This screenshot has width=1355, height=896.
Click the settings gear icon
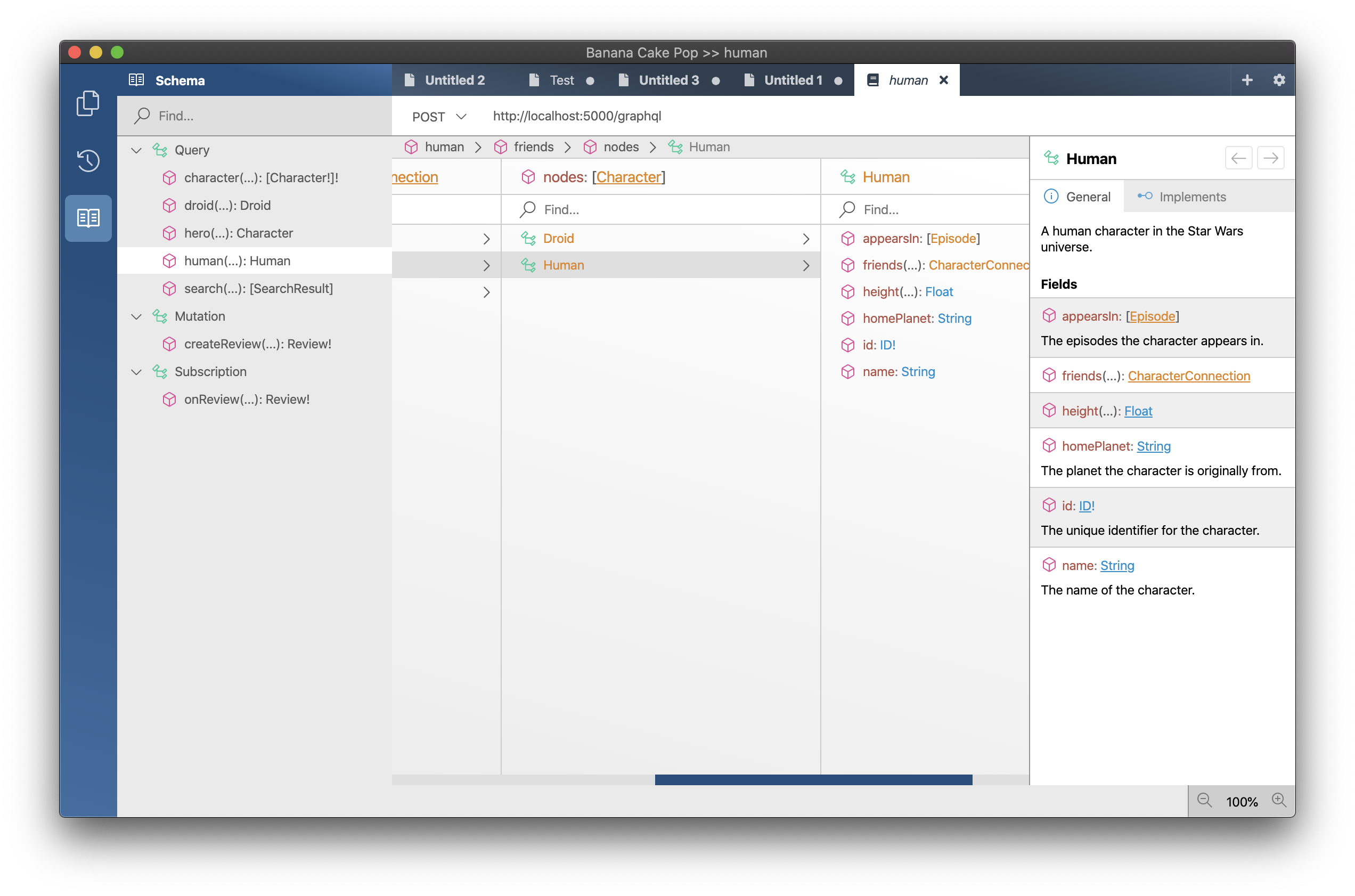[x=1279, y=80]
